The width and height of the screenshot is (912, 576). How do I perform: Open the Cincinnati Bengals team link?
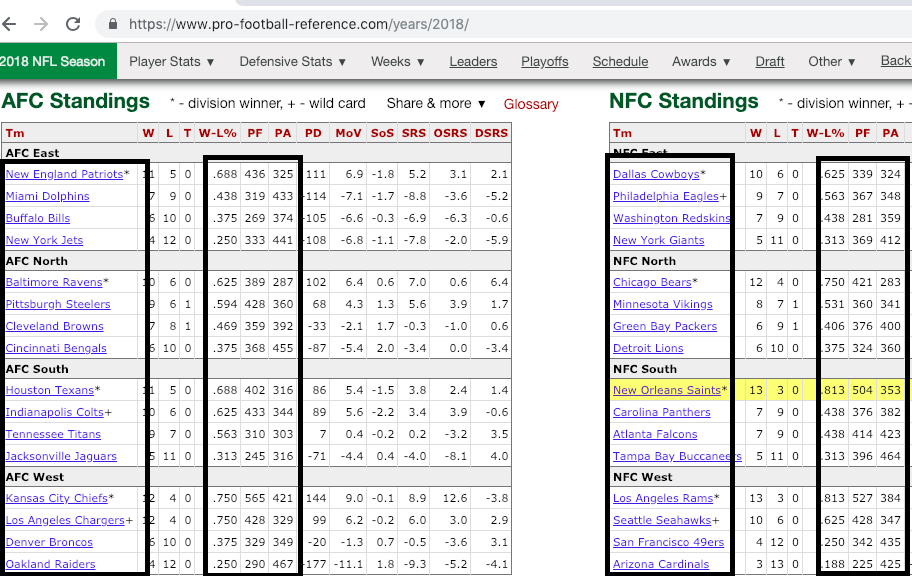[x=56, y=349]
